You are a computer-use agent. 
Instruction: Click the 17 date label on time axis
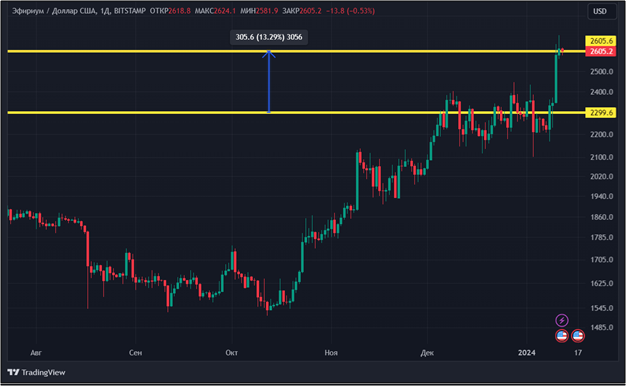pos(578,353)
